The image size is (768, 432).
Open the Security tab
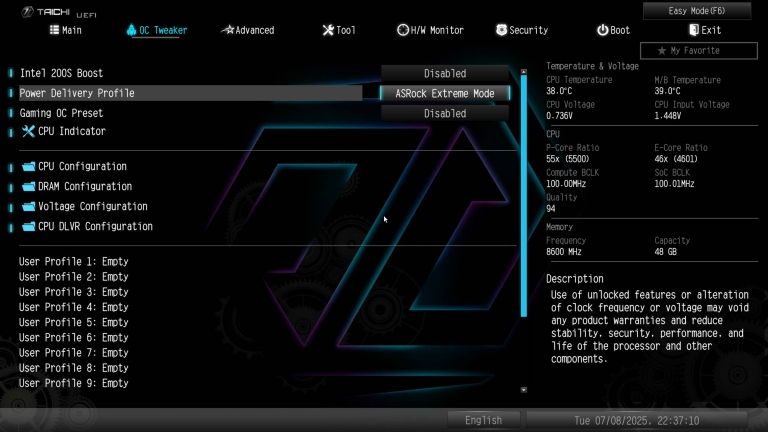(x=522, y=30)
